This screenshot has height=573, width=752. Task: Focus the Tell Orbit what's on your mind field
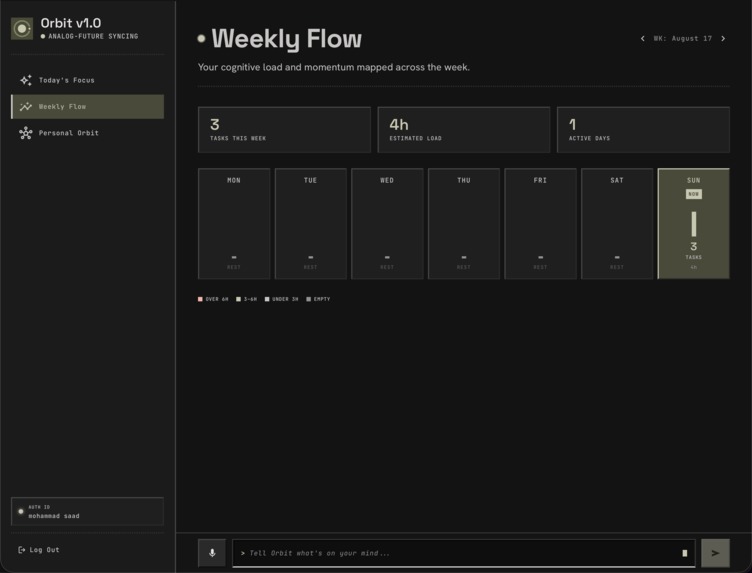[x=464, y=553]
